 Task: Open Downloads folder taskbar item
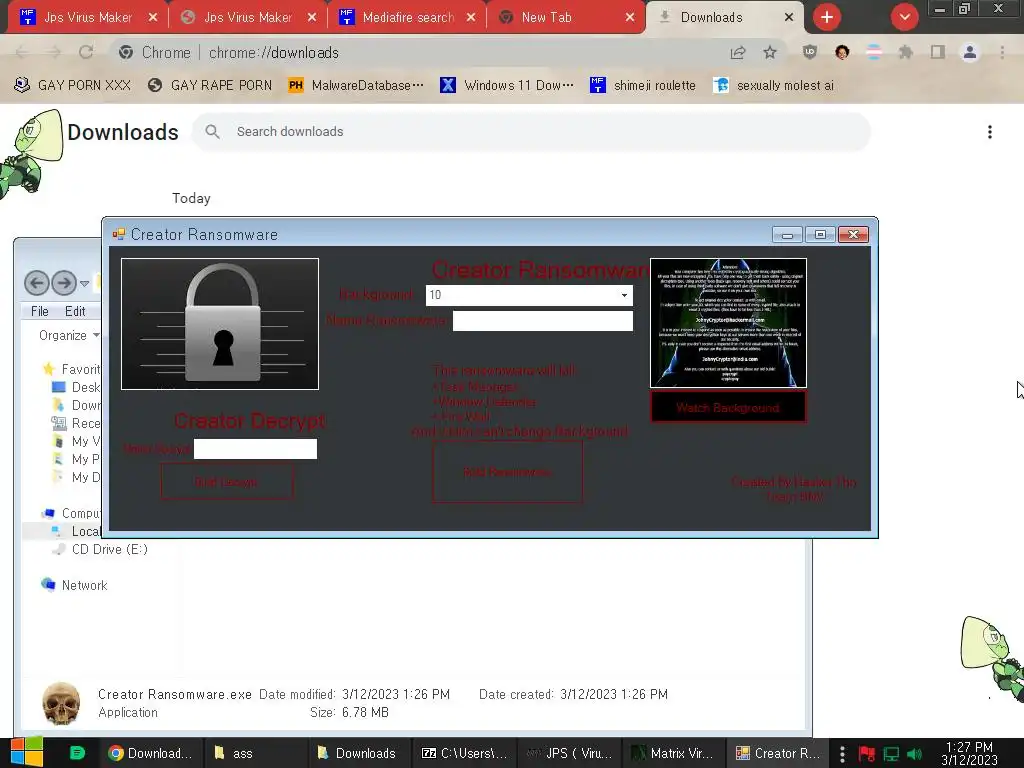coord(359,753)
